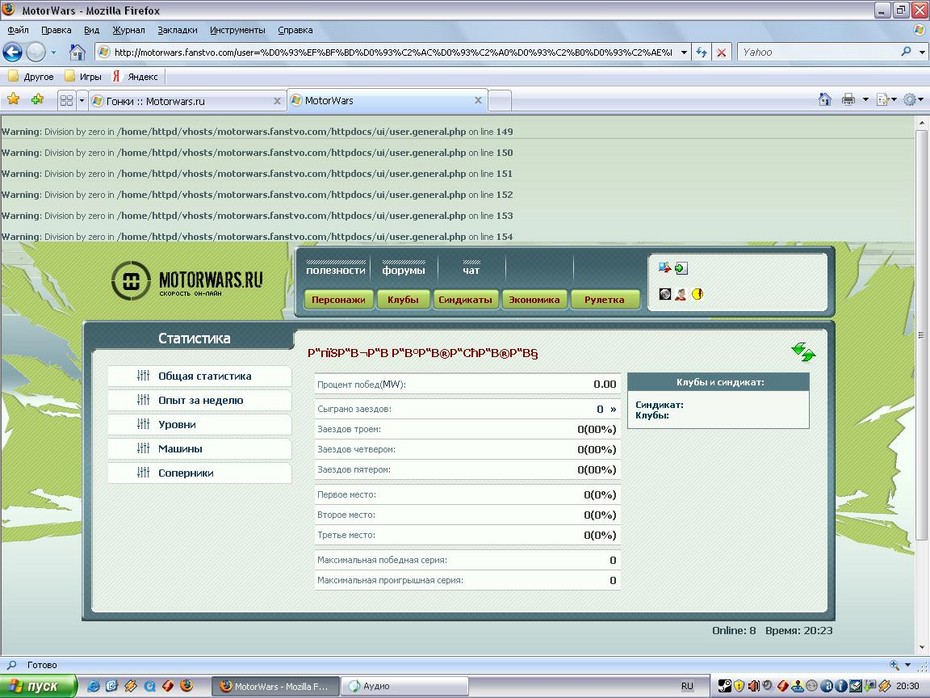The height and width of the screenshot is (698, 930).
Task: Go back with the browser back arrow
Action: point(12,52)
